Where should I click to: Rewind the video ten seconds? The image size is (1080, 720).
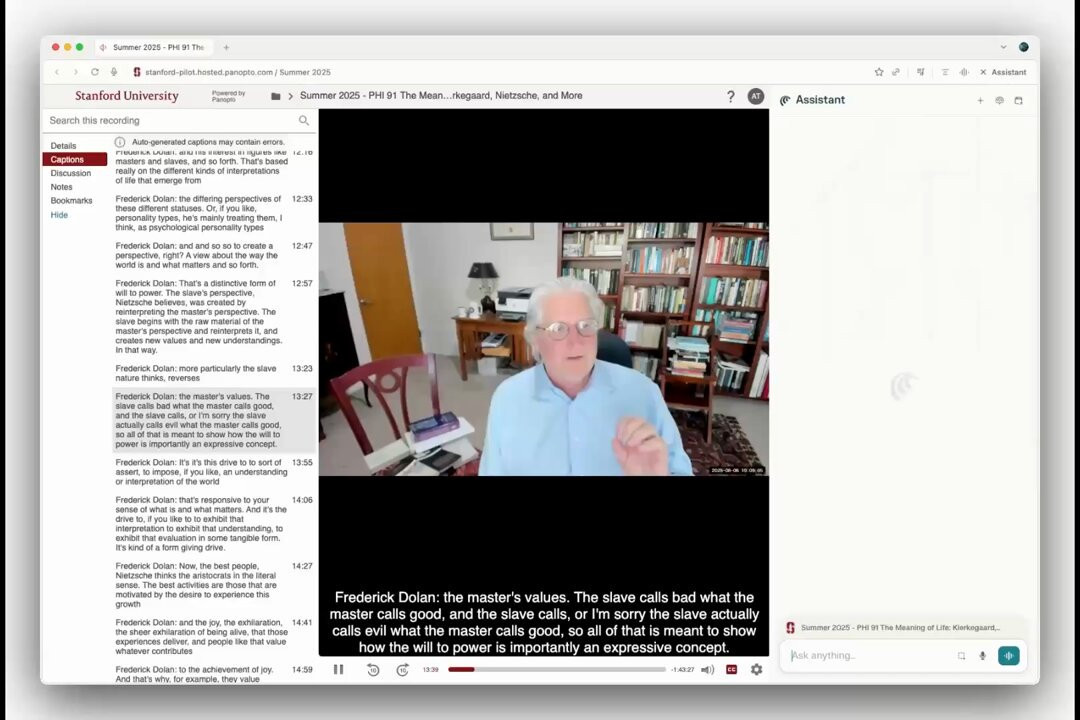click(x=373, y=670)
